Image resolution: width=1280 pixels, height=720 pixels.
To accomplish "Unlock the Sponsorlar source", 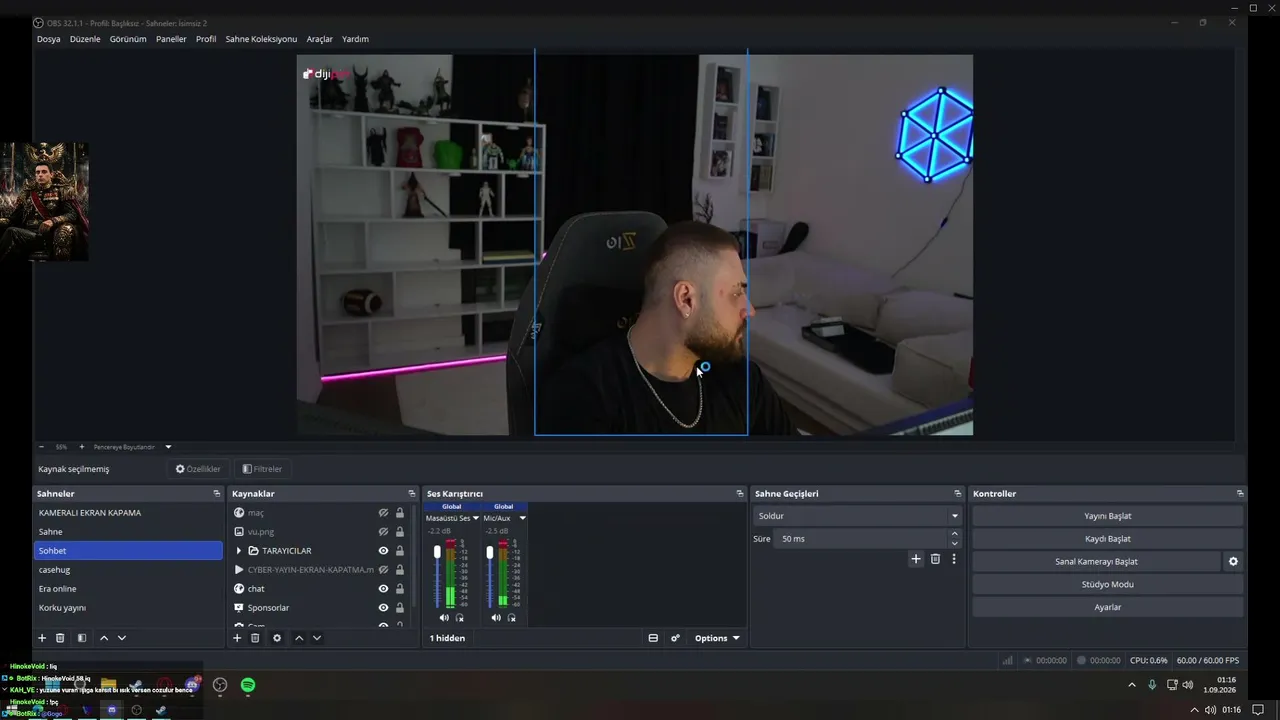I will coord(400,608).
